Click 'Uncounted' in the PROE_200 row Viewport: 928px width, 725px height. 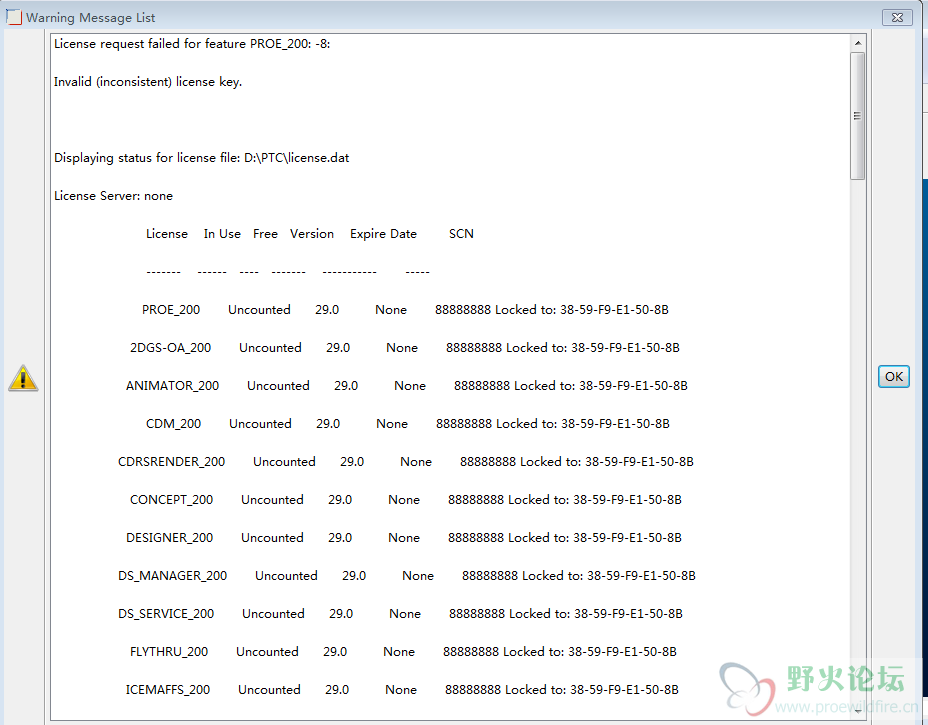coord(259,310)
